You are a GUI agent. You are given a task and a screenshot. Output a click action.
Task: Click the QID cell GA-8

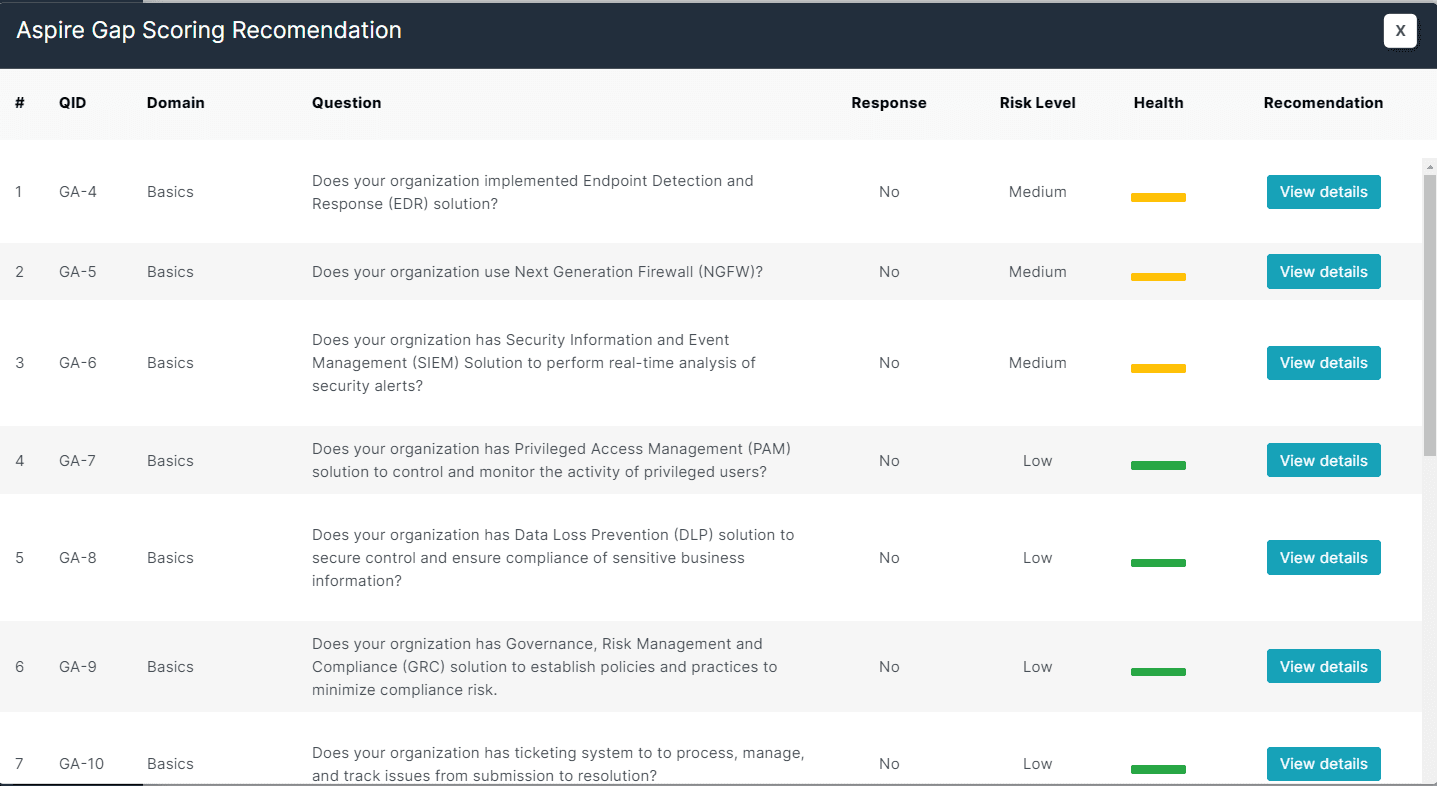78,558
